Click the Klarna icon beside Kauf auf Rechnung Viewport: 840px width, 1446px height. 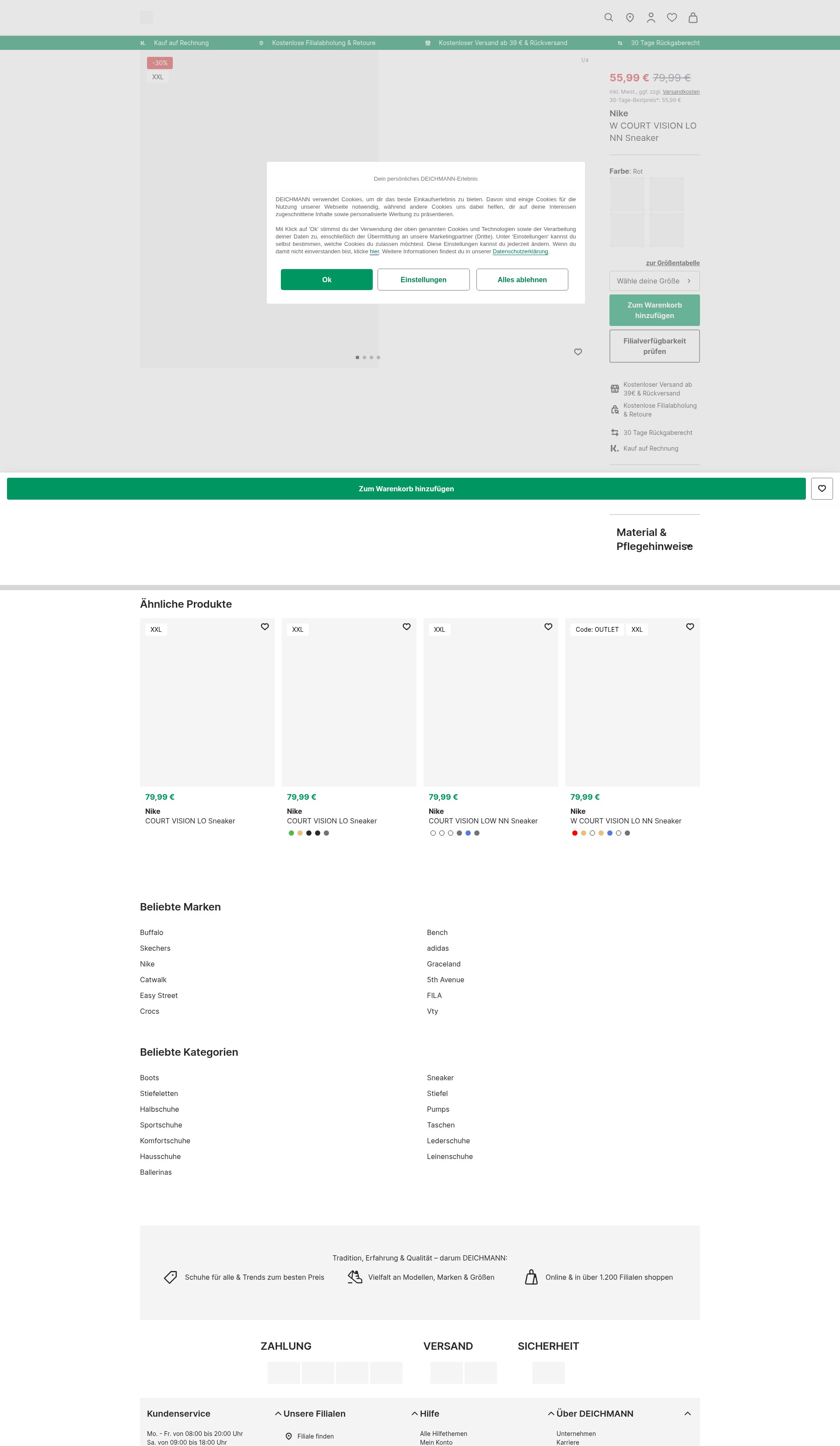pos(615,448)
